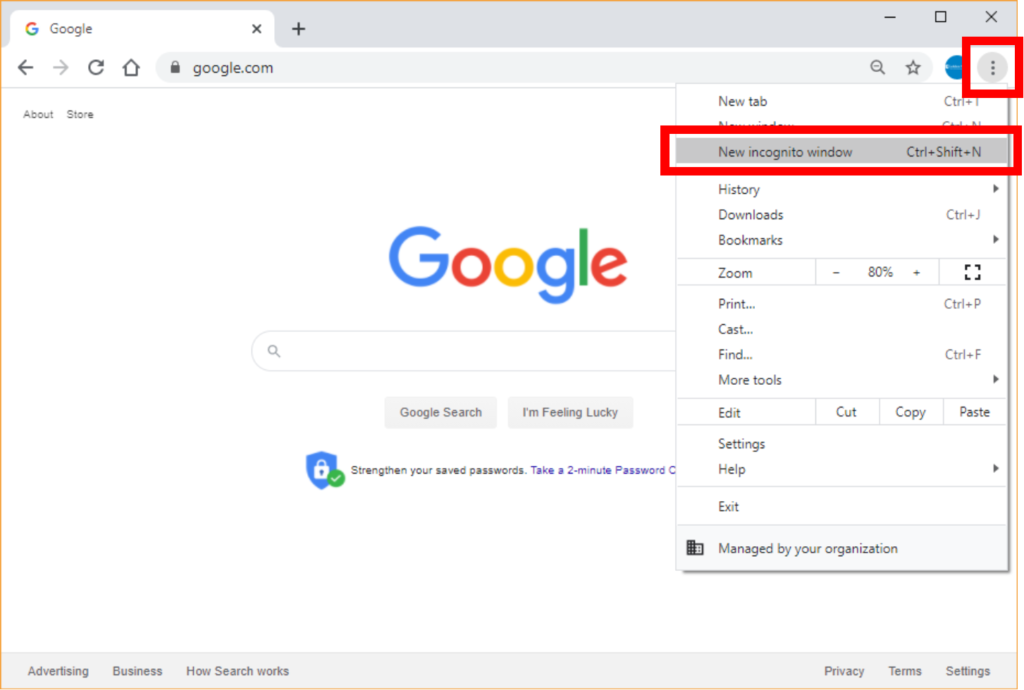Increase zoom with the plus button
Image resolution: width=1024 pixels, height=690 pixels.
pos(916,272)
